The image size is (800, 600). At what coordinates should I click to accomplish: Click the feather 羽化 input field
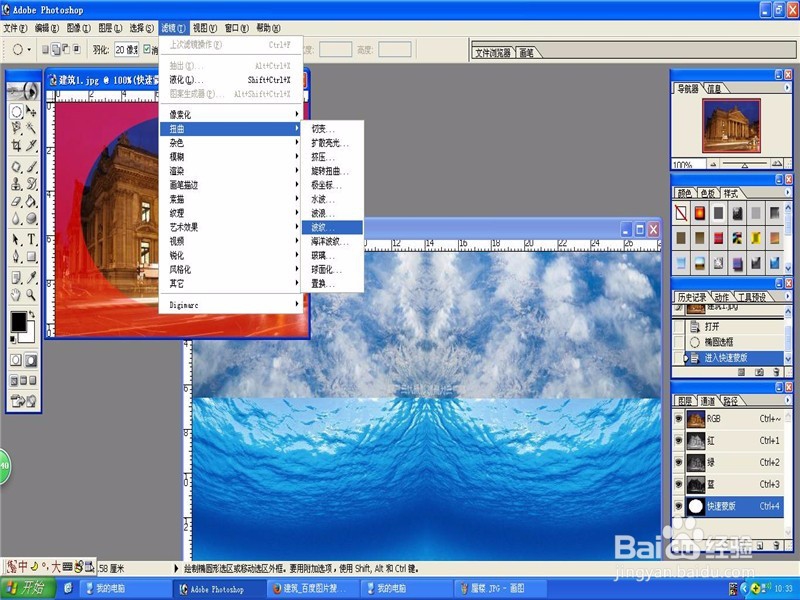pyautogui.click(x=127, y=49)
